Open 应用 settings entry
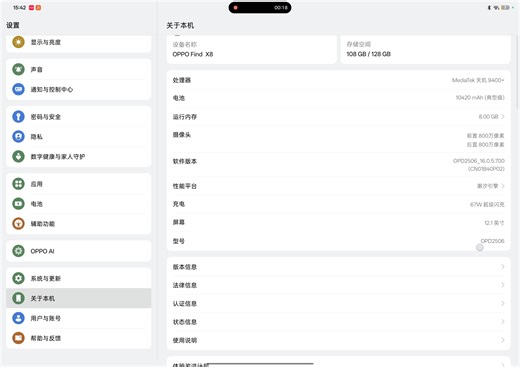 (x=79, y=184)
